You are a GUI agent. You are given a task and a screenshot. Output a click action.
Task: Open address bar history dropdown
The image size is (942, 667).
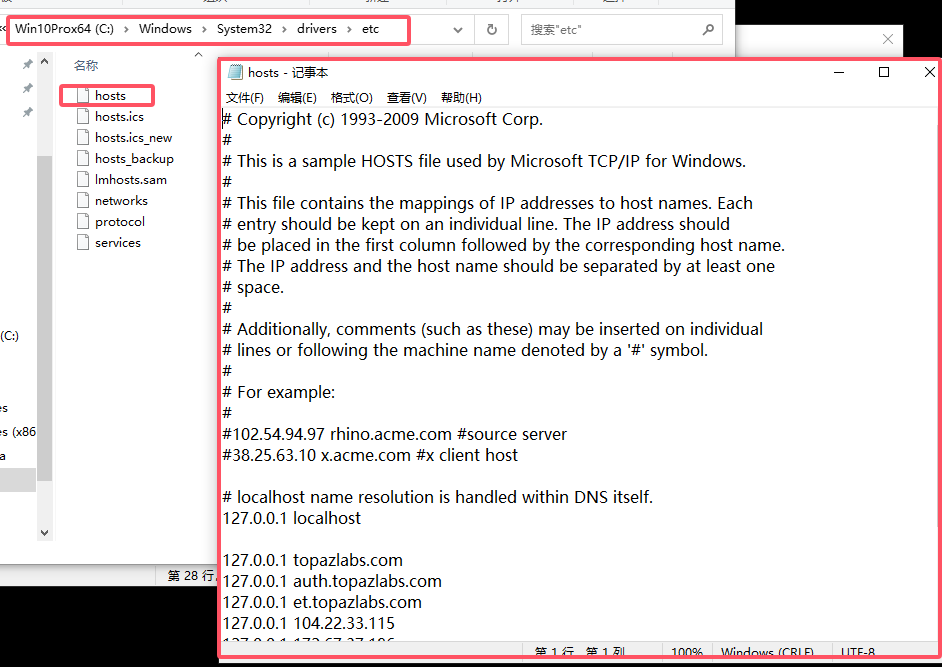pos(458,29)
